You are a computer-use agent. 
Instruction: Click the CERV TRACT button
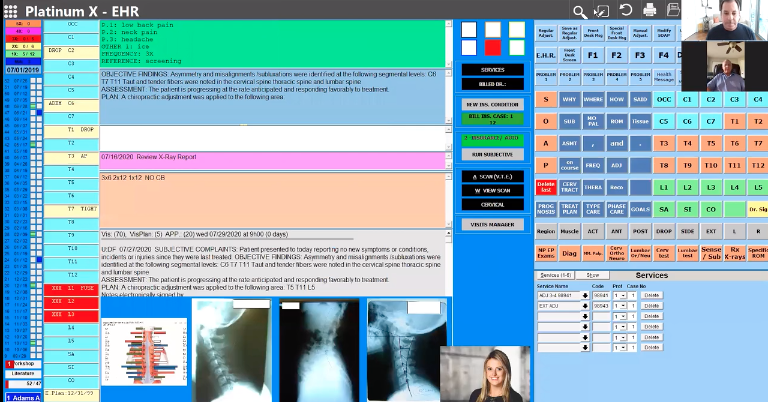(x=569, y=187)
